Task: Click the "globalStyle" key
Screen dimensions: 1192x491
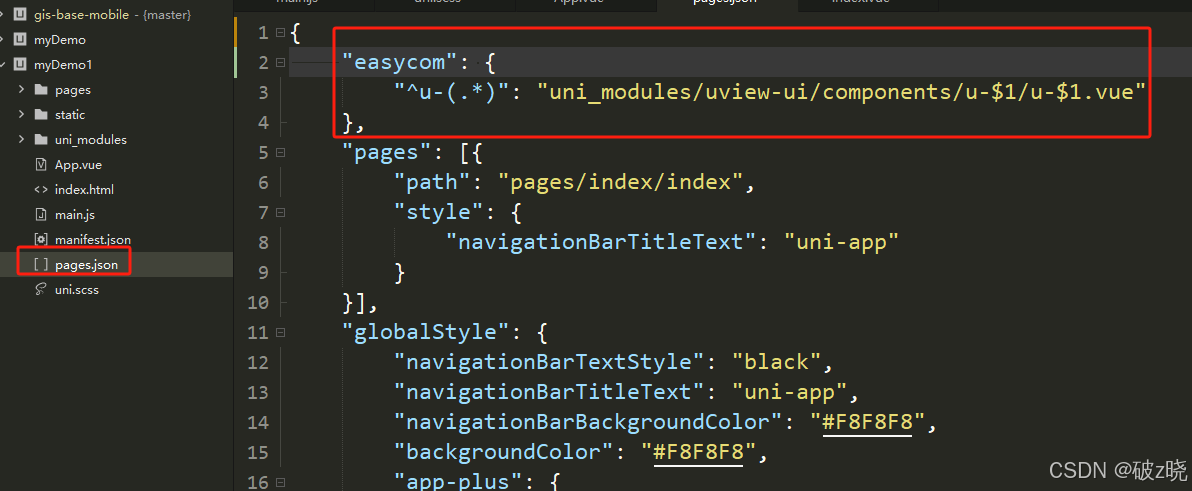Action: [426, 333]
